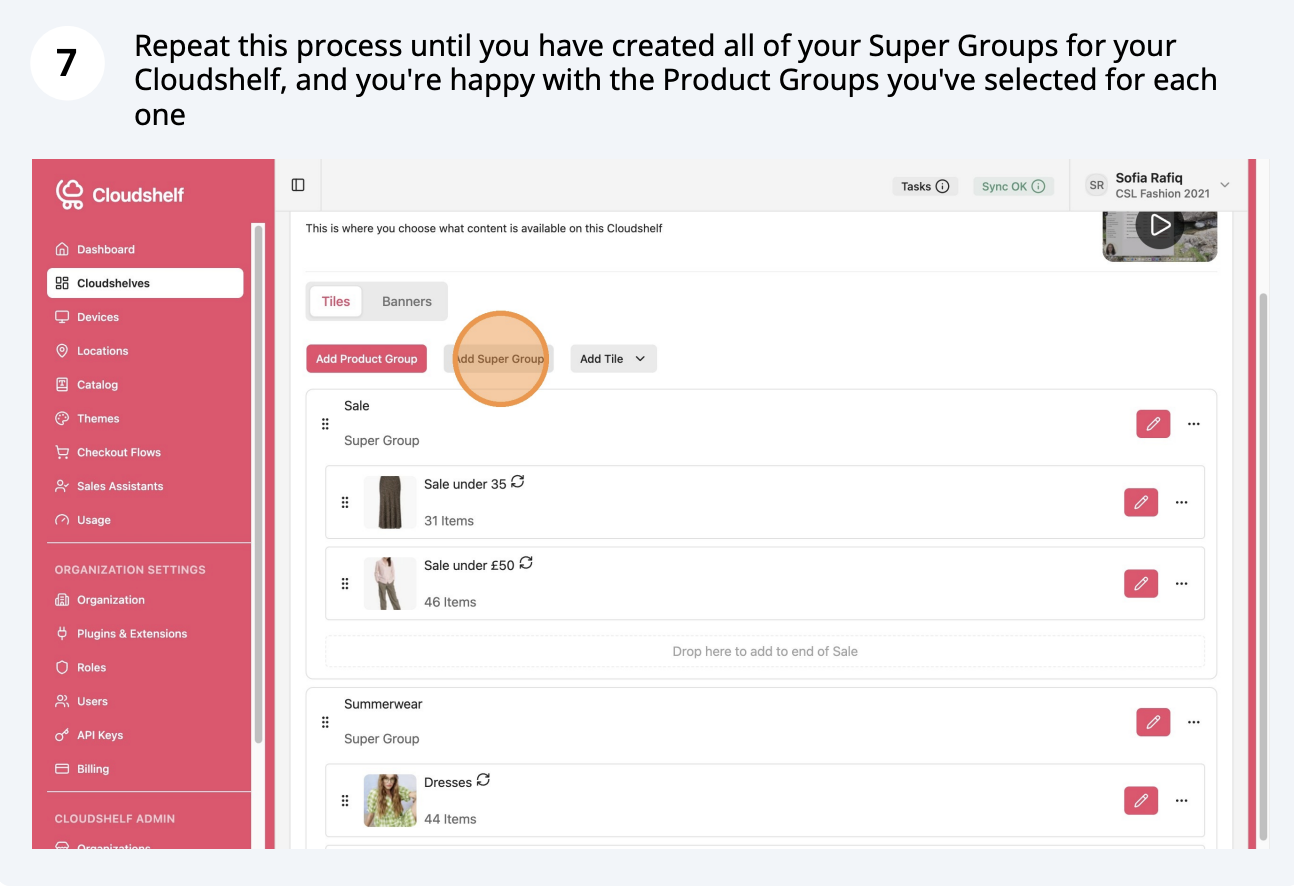Click the '44 Items' count text

pos(450,819)
